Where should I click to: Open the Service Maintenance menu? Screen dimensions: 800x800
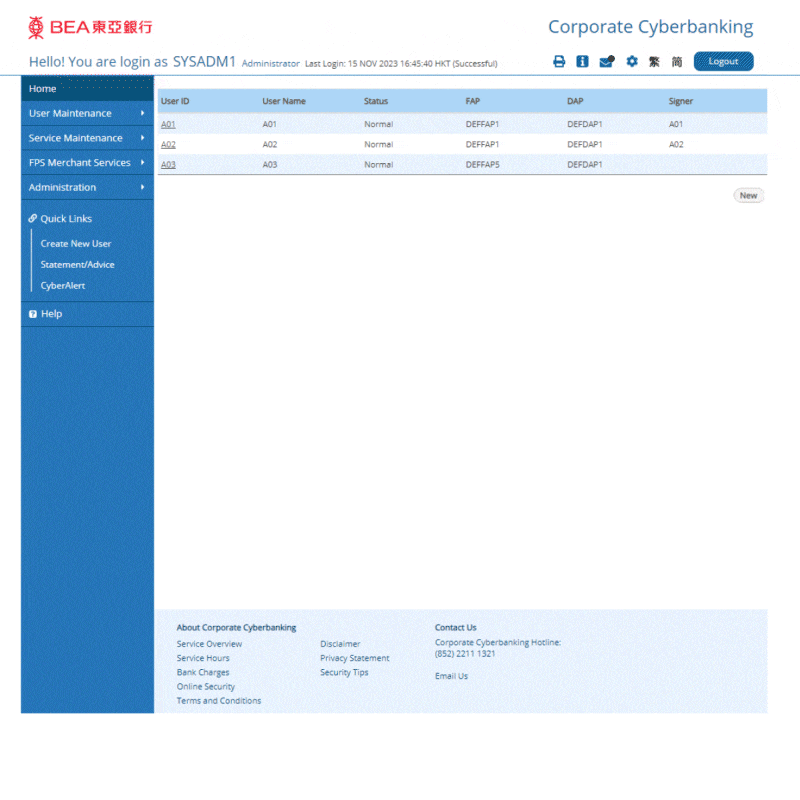point(87,138)
